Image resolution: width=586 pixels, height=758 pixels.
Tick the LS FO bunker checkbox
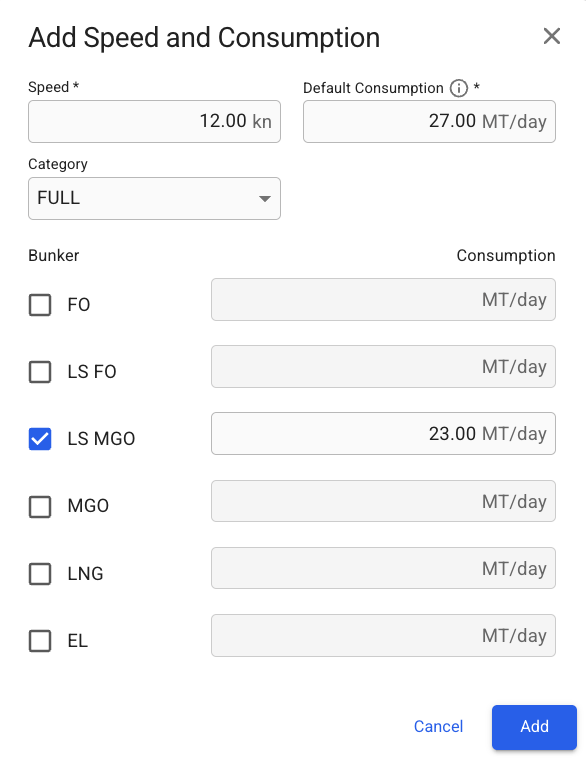[40, 372]
